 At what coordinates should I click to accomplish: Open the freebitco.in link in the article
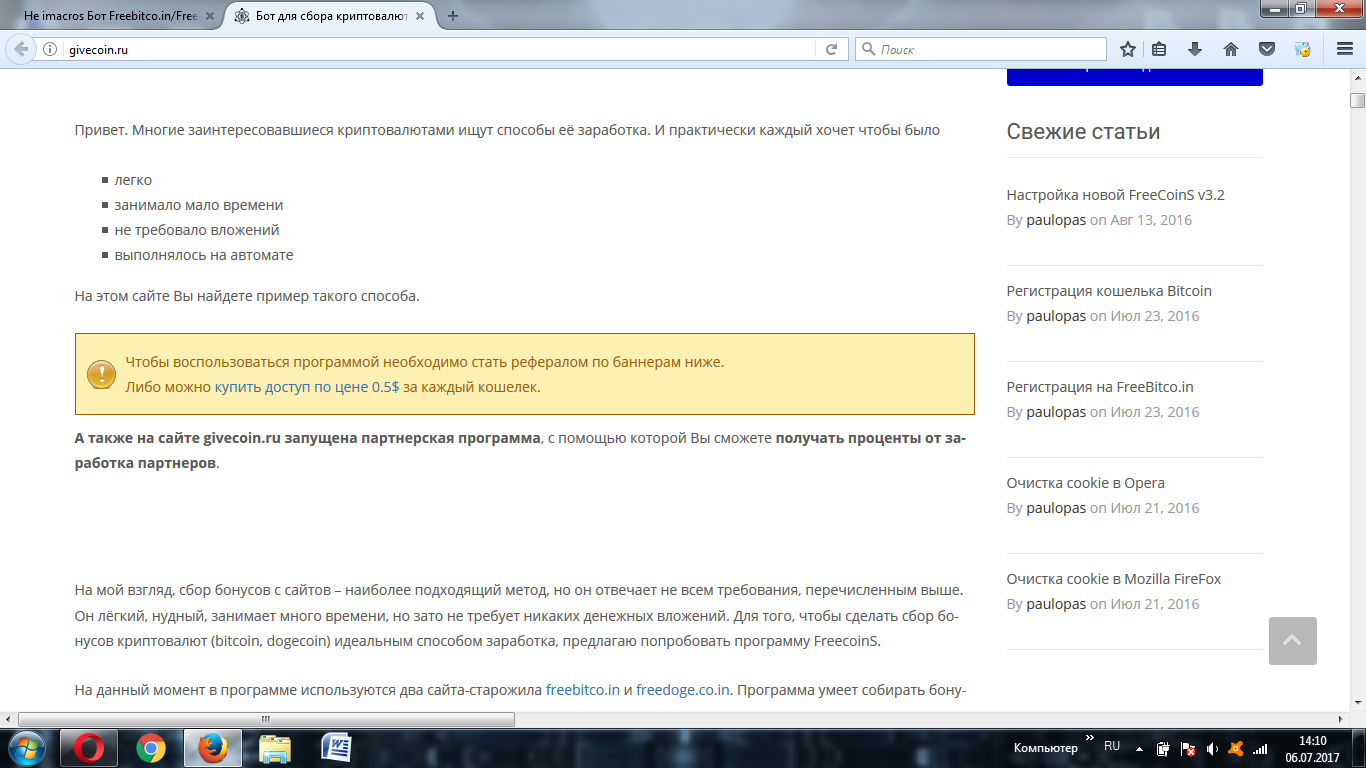[x=582, y=690]
